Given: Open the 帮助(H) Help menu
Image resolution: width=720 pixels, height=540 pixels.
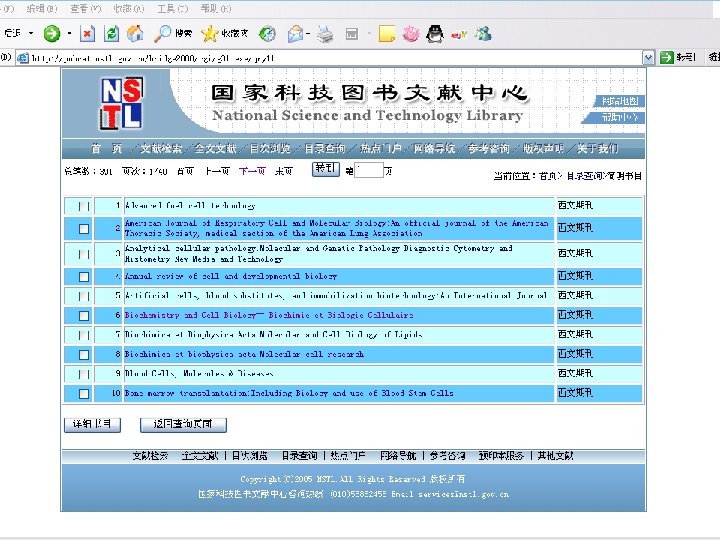Looking at the screenshot, I should coord(216,9).
